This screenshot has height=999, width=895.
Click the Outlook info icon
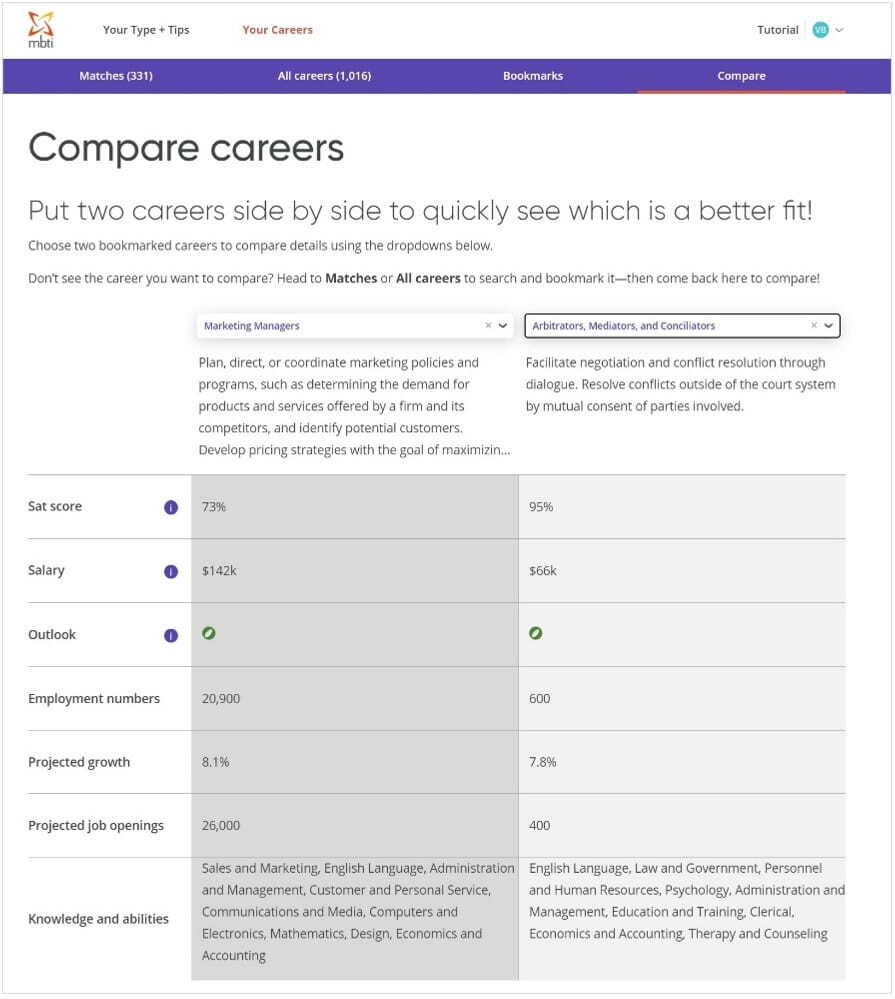click(x=171, y=634)
